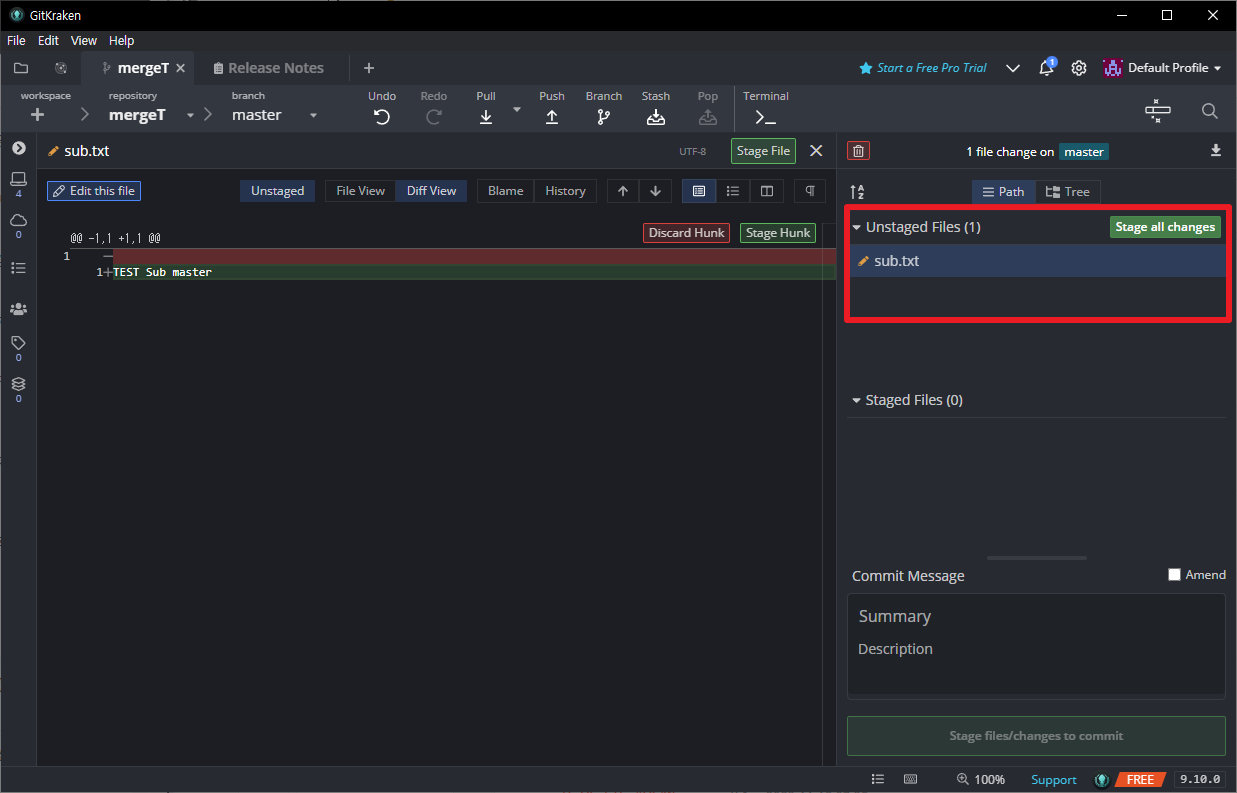Stash changes with the Stash icon
This screenshot has width=1237, height=793.
pos(656,116)
